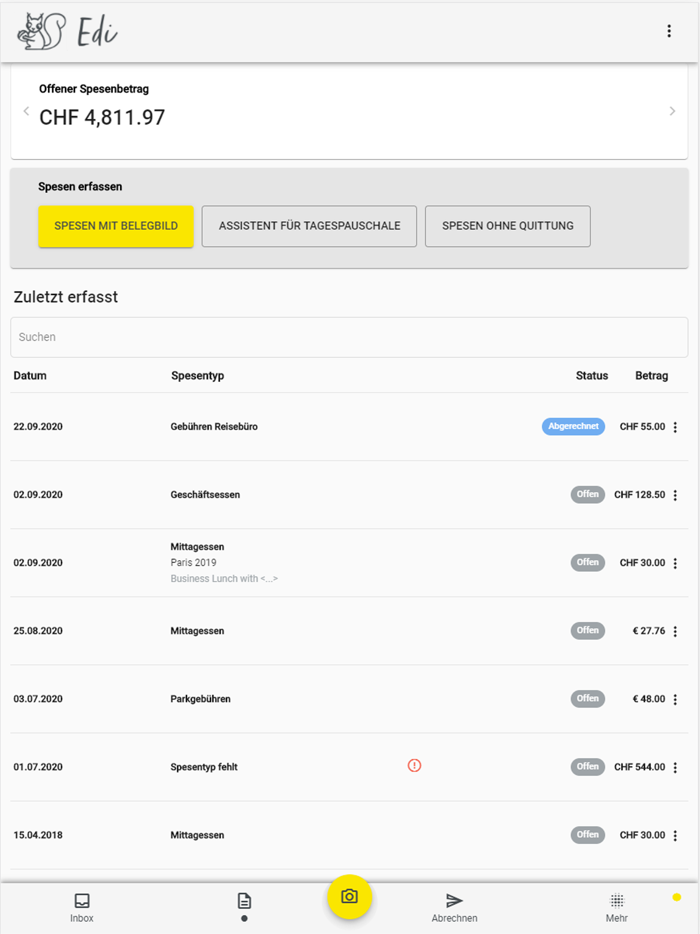Click the Gebühren Reisebüro expense type

214,426
